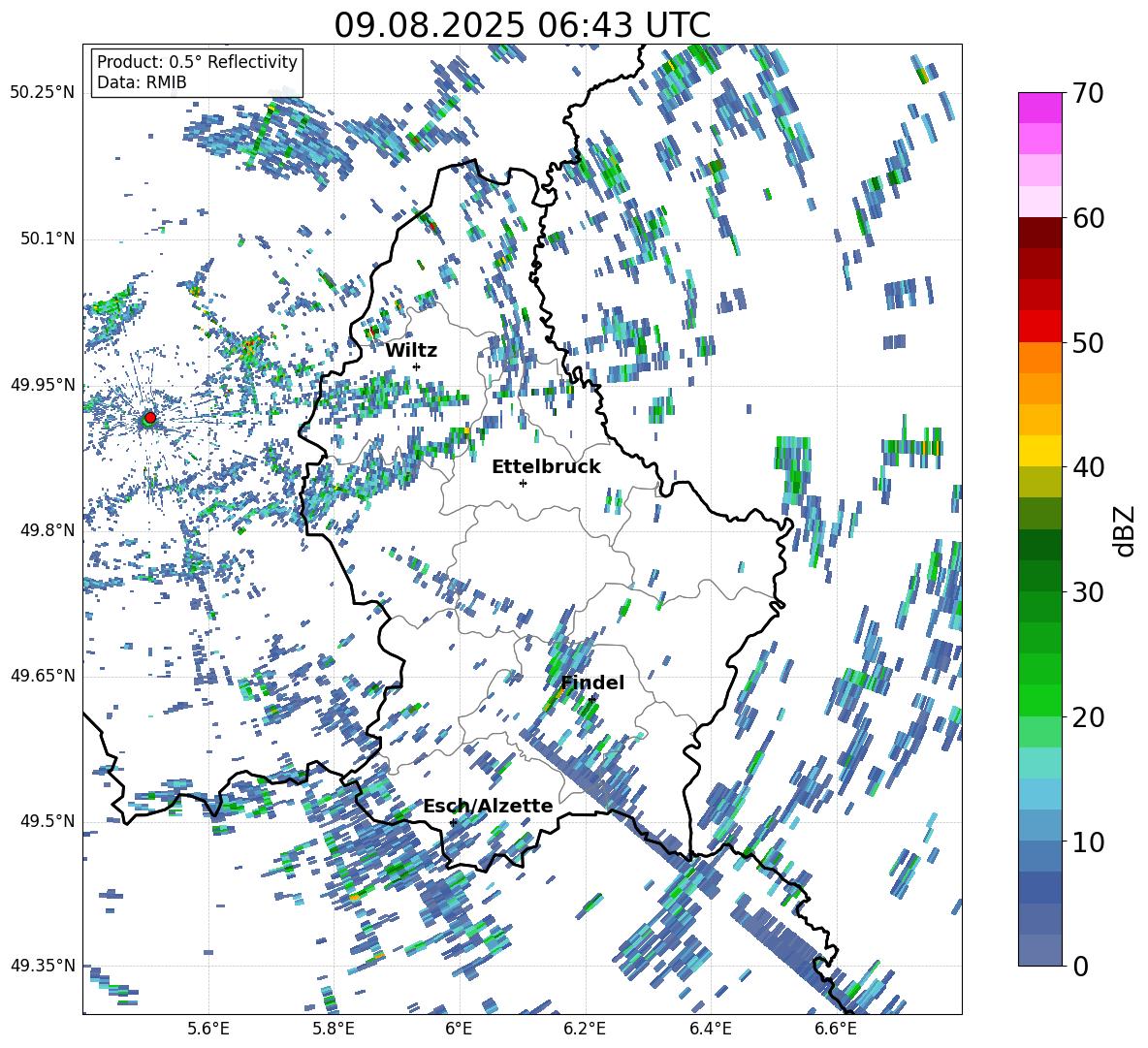Click the cross marker beside Esch/Alzette
The height and width of the screenshot is (1048, 1148).
click(x=453, y=822)
